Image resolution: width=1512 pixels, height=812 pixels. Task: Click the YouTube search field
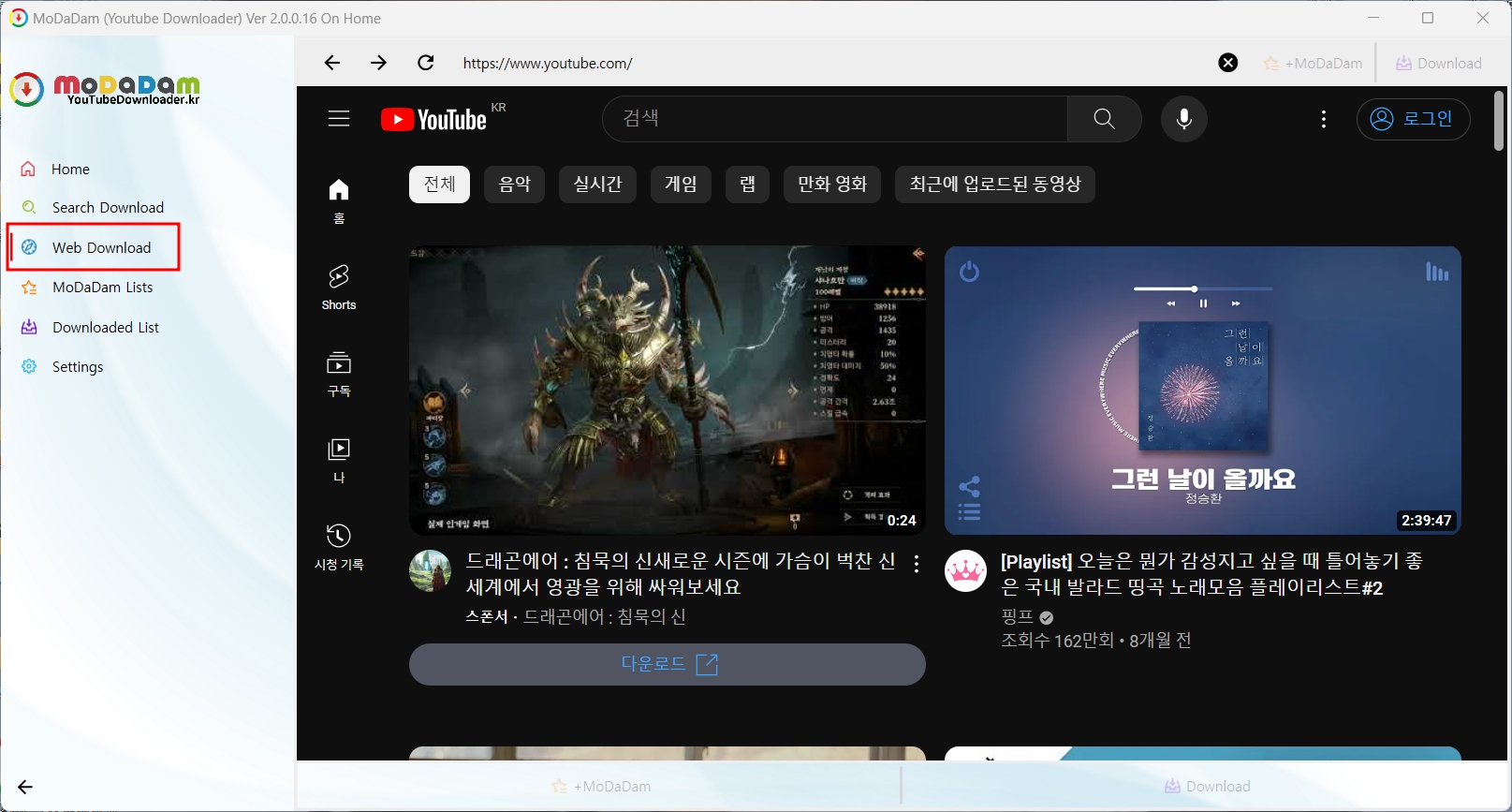click(834, 119)
